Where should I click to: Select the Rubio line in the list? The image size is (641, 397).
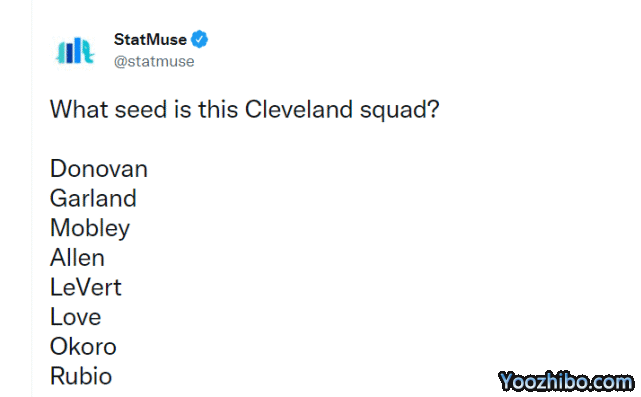point(81,376)
